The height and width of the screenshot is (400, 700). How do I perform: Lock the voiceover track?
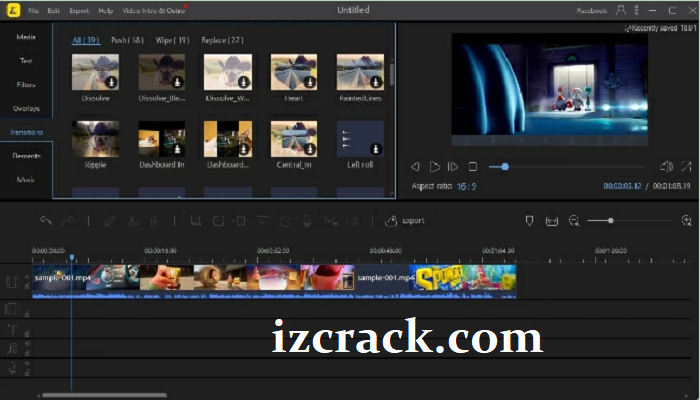coord(27,373)
